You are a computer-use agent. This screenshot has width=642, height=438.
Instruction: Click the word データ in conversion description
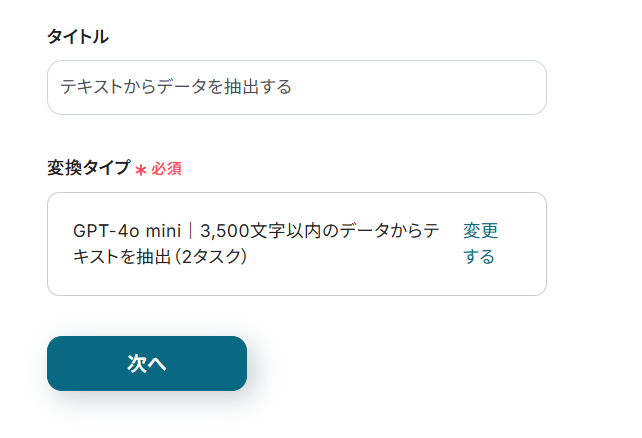point(367,231)
